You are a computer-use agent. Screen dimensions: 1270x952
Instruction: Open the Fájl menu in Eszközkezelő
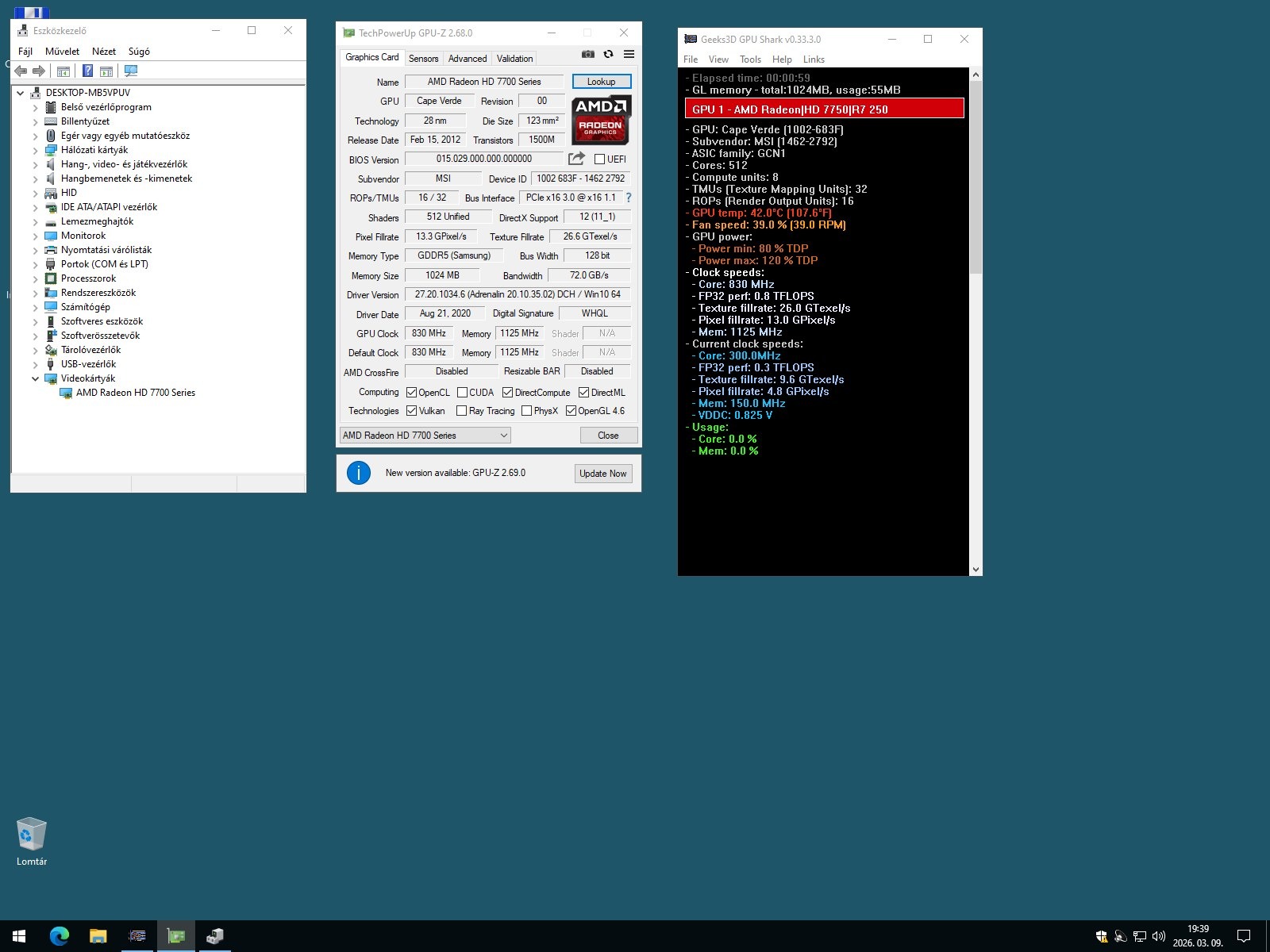(x=25, y=52)
